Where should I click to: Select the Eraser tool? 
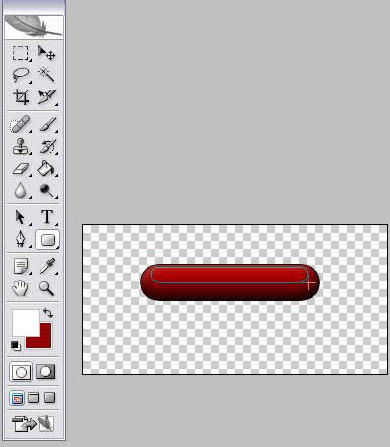[x=21, y=168]
